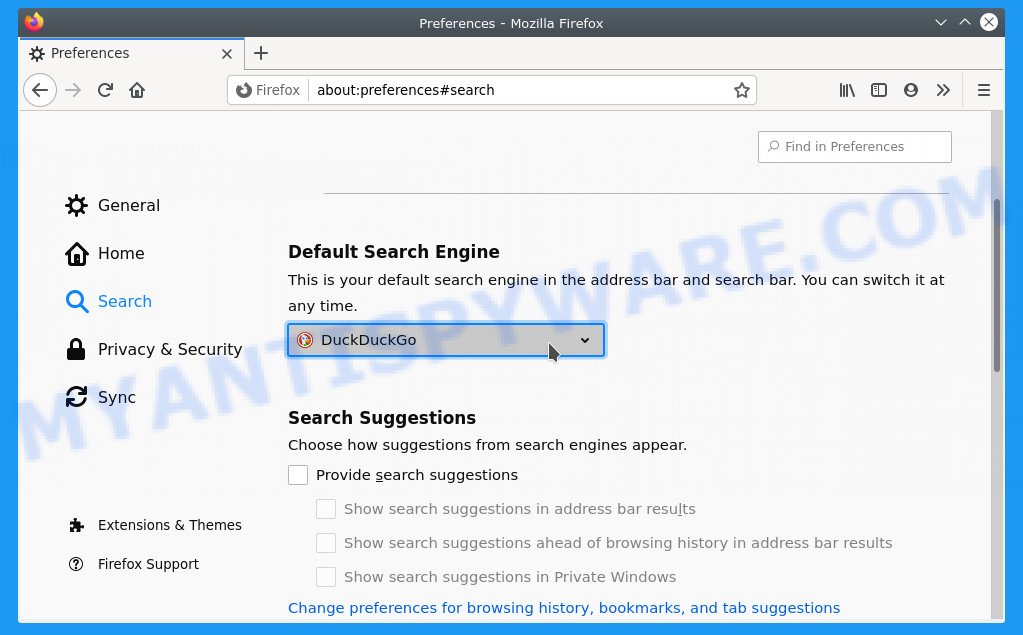Toggle suggestions in address bar results checkbox
This screenshot has height=635, width=1023.
click(326, 509)
